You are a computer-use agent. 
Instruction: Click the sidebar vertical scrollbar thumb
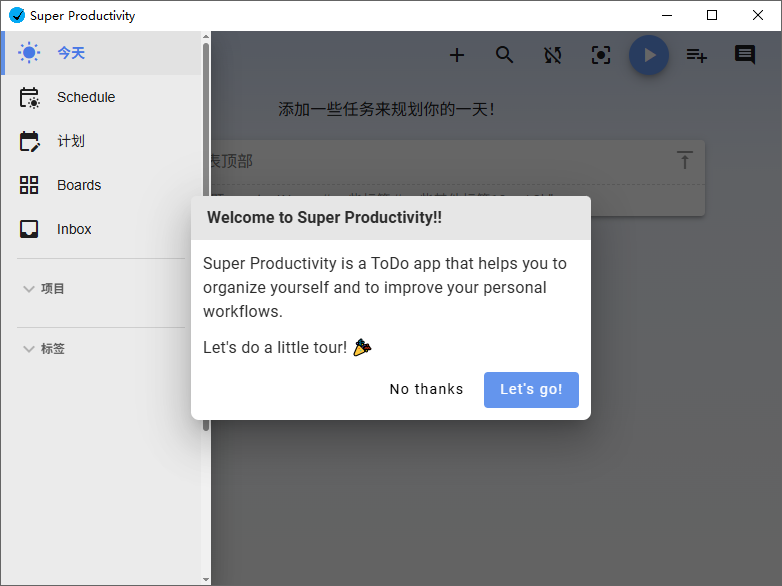[206, 237]
